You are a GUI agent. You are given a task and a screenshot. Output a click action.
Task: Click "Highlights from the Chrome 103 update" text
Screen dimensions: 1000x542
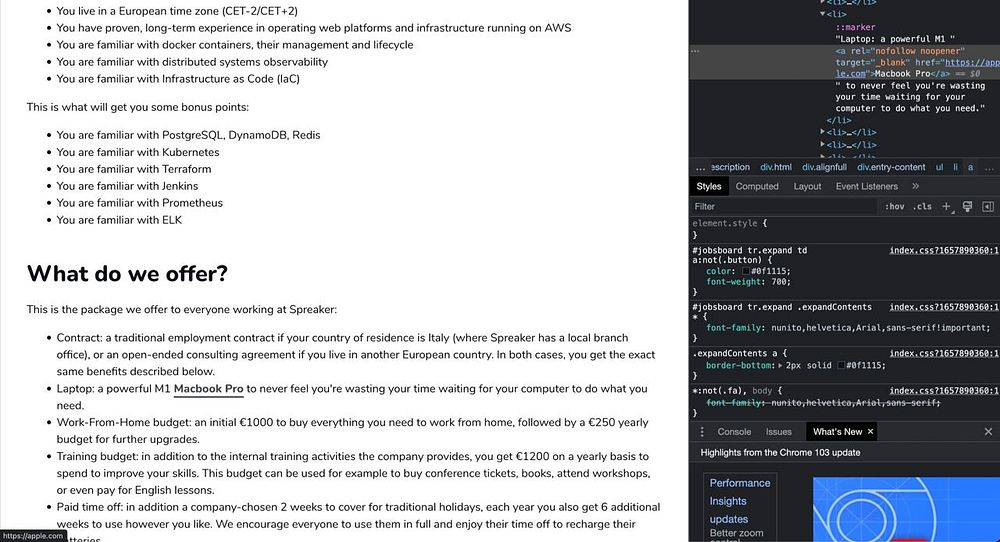[x=780, y=453]
